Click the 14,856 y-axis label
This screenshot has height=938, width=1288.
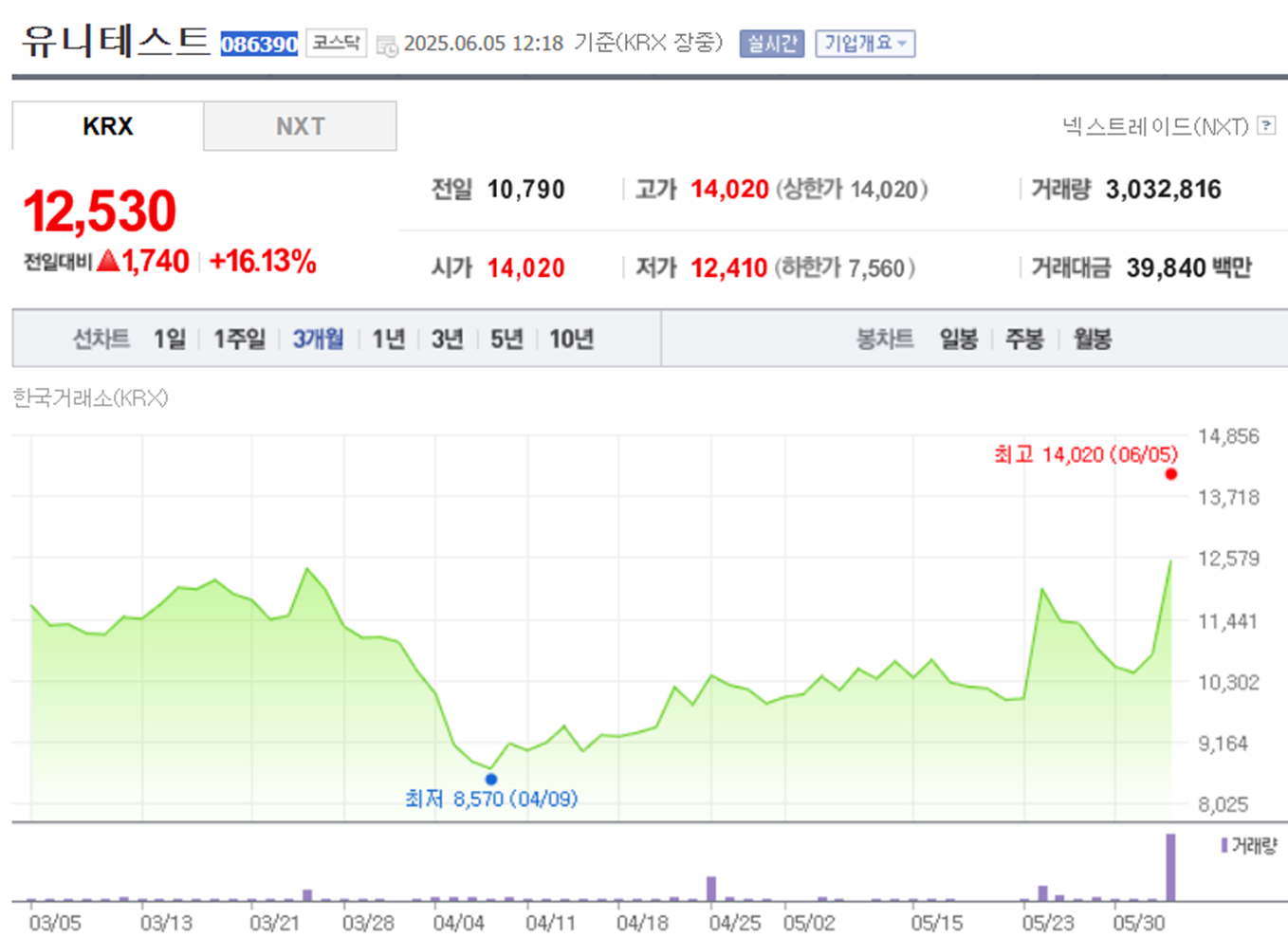coord(1228,436)
